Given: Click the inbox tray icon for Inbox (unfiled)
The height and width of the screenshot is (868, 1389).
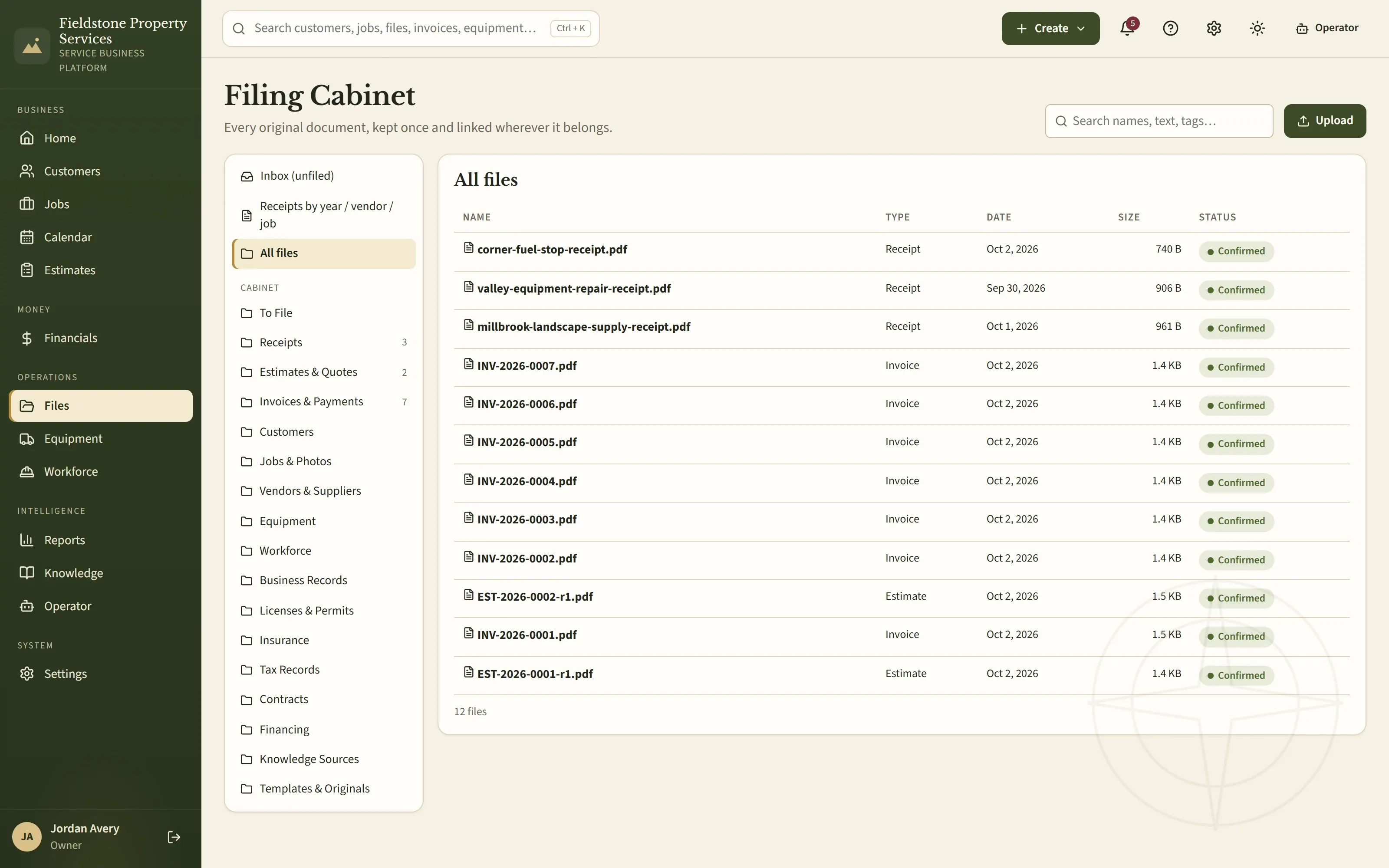Looking at the screenshot, I should coord(247,176).
